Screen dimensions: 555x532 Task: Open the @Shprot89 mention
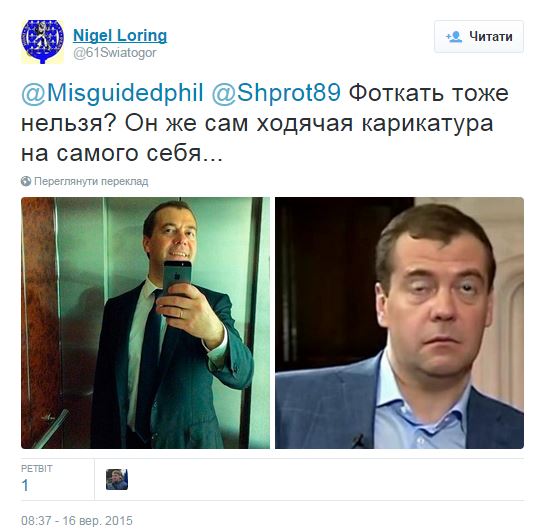click(x=276, y=93)
